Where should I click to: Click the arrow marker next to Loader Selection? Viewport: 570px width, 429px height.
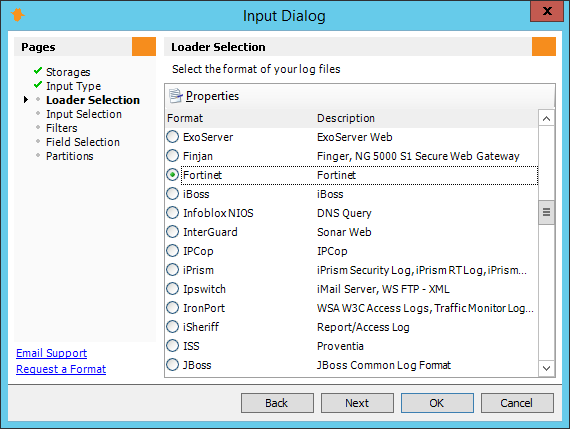point(26,99)
